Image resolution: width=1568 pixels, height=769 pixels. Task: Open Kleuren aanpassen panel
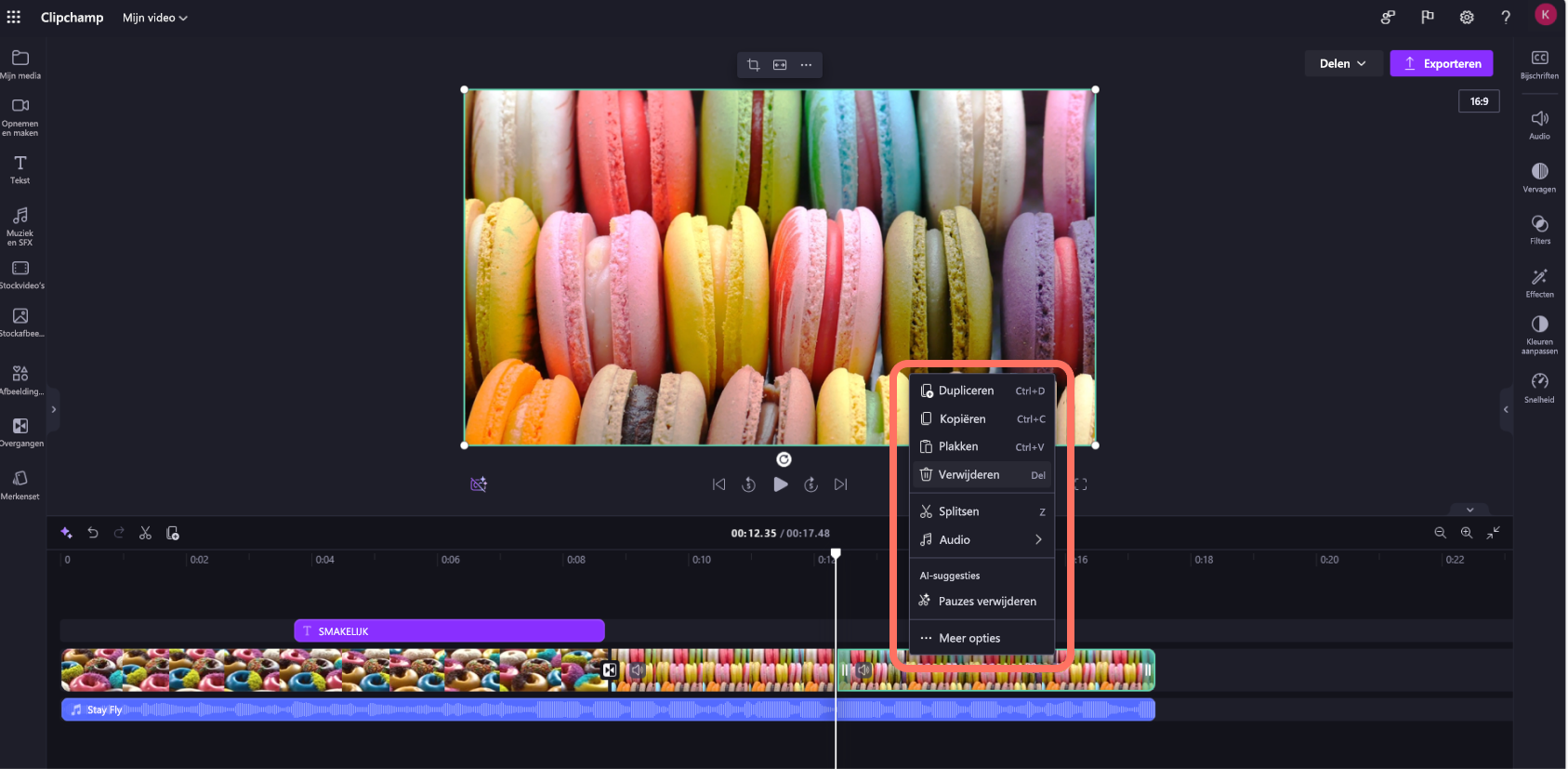coord(1540,335)
